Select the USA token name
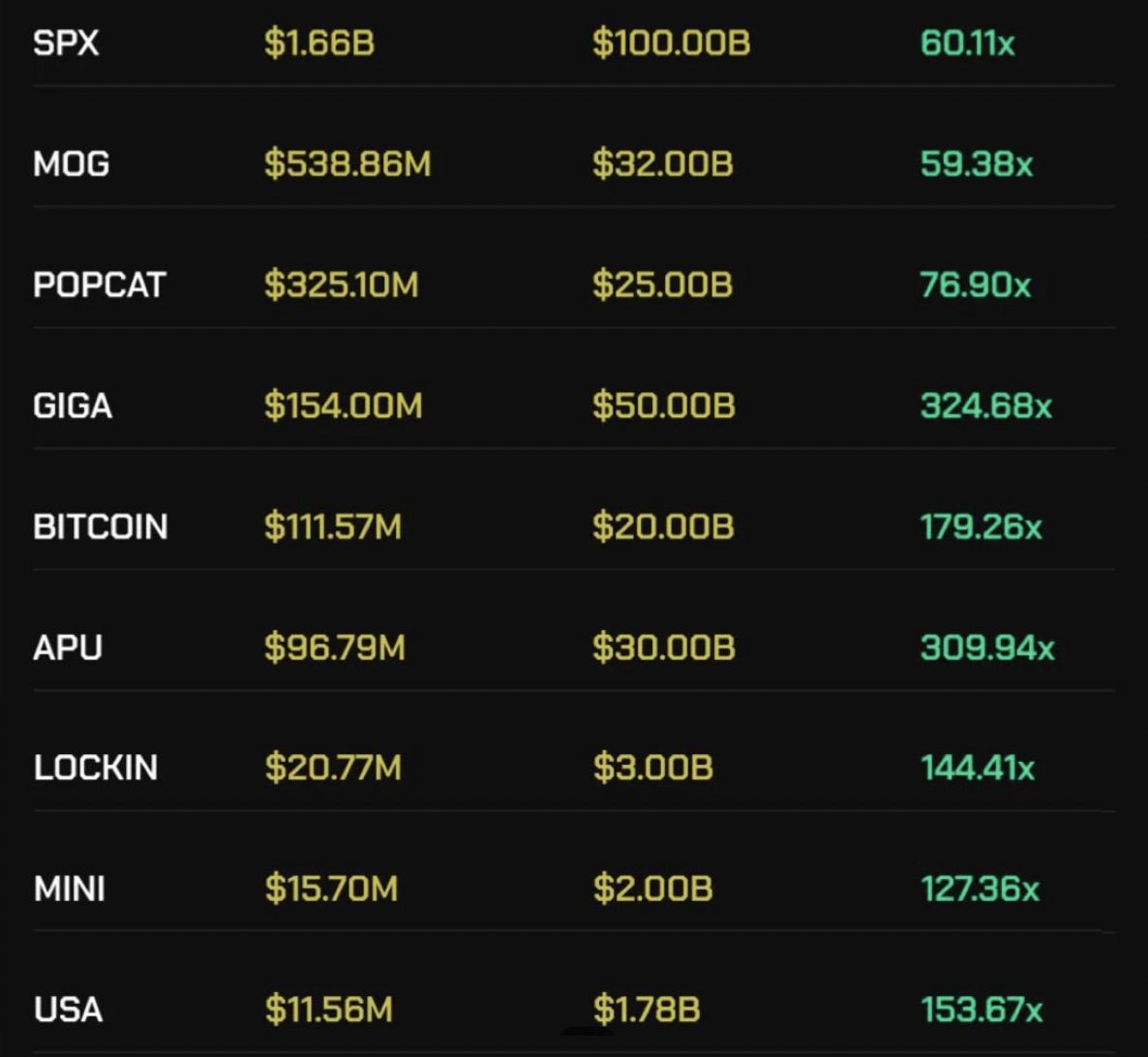Screen dimensions: 1148x1057 click(68, 1009)
